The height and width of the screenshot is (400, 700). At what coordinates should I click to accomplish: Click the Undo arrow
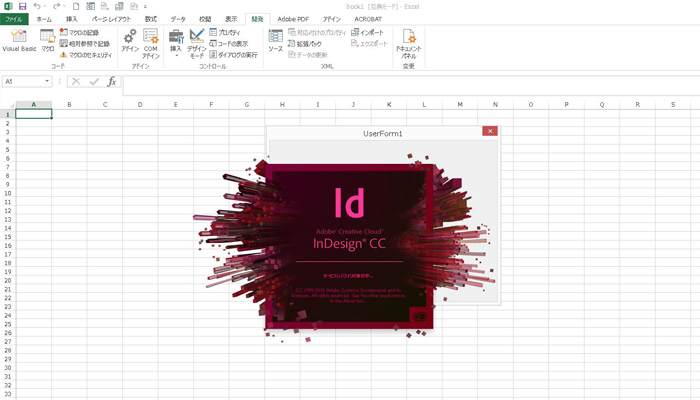pos(37,6)
